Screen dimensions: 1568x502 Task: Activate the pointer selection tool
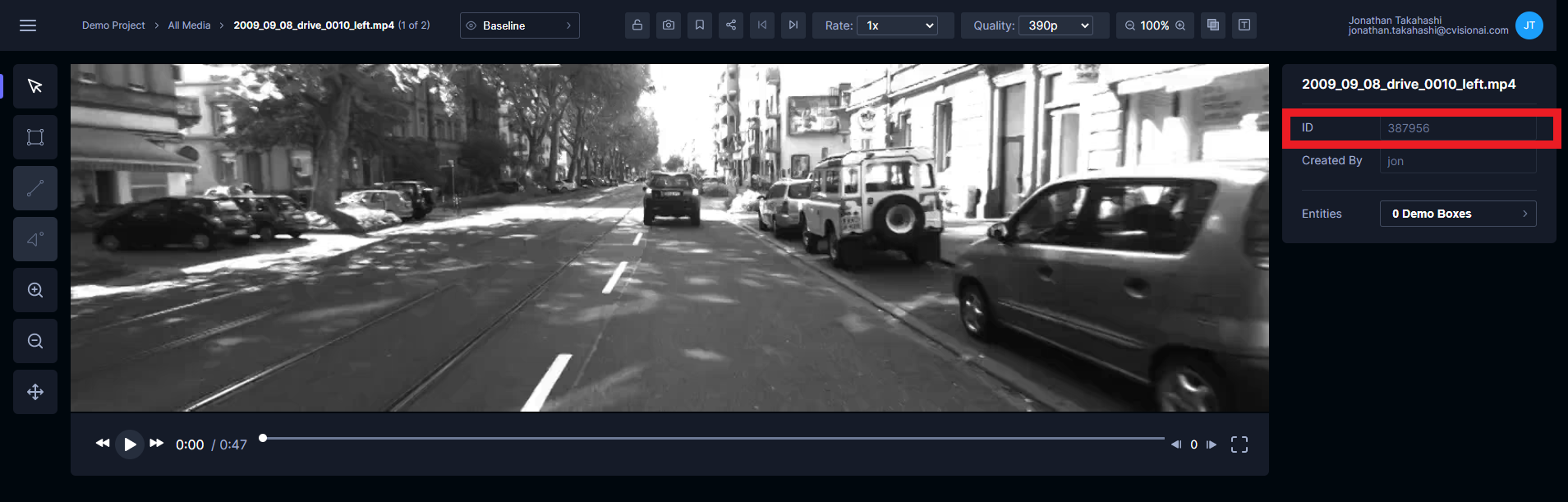pos(35,86)
